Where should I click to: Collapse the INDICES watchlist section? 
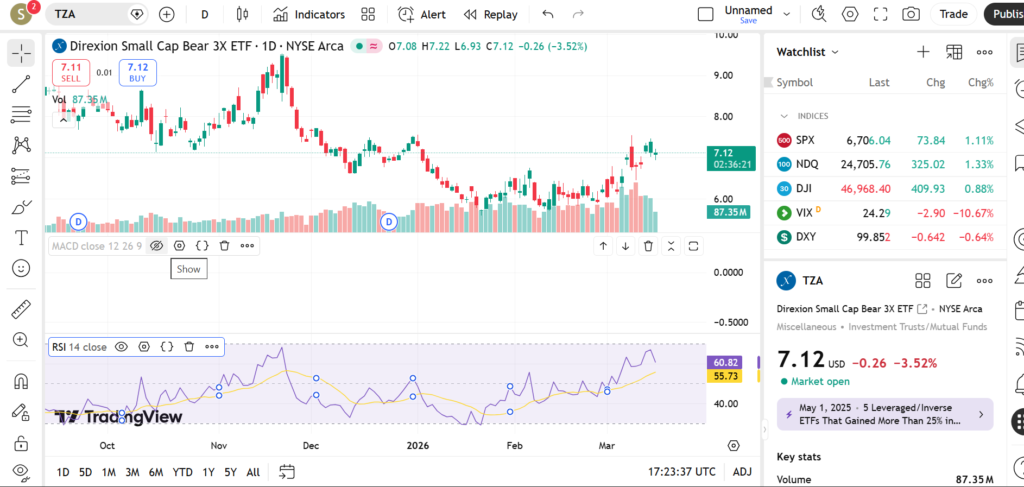tap(785, 116)
